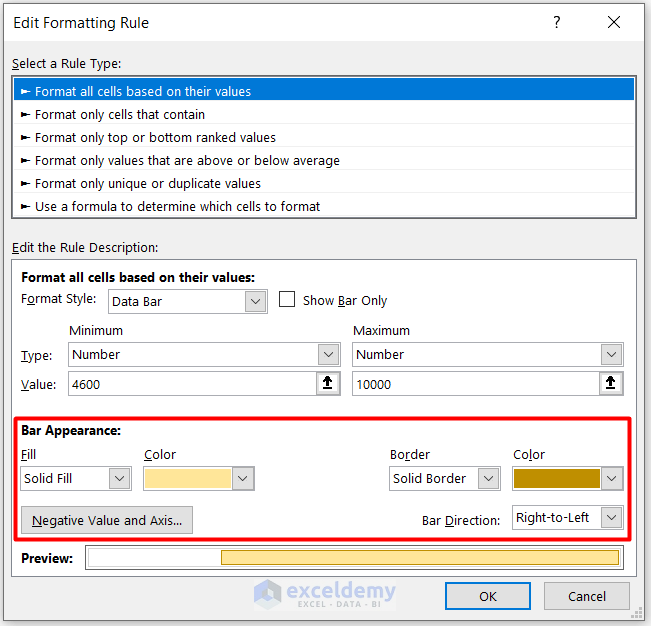Viewport: 651px width, 626px height.
Task: Open the Border style dropdown
Action: pos(489,478)
